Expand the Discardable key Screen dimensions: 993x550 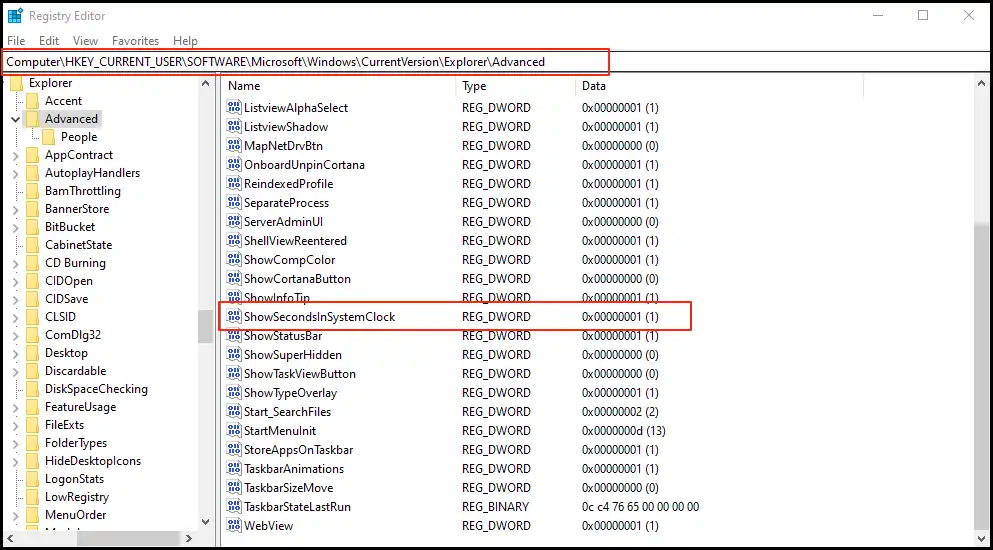coord(15,371)
